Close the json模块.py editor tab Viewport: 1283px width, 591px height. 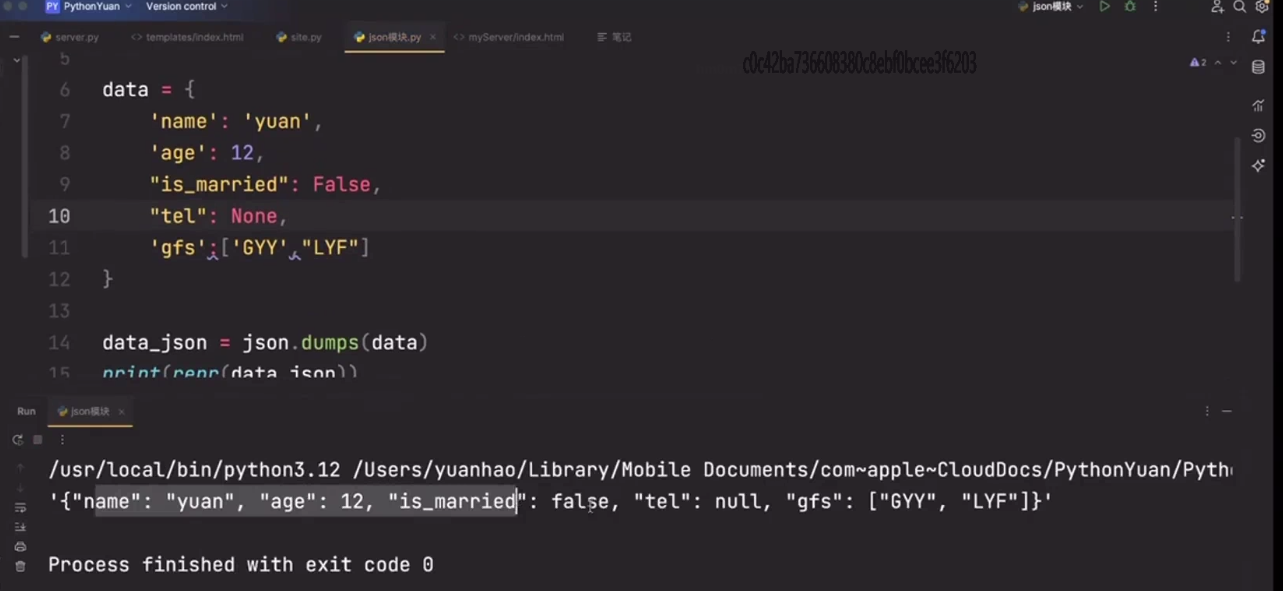pos(433,37)
